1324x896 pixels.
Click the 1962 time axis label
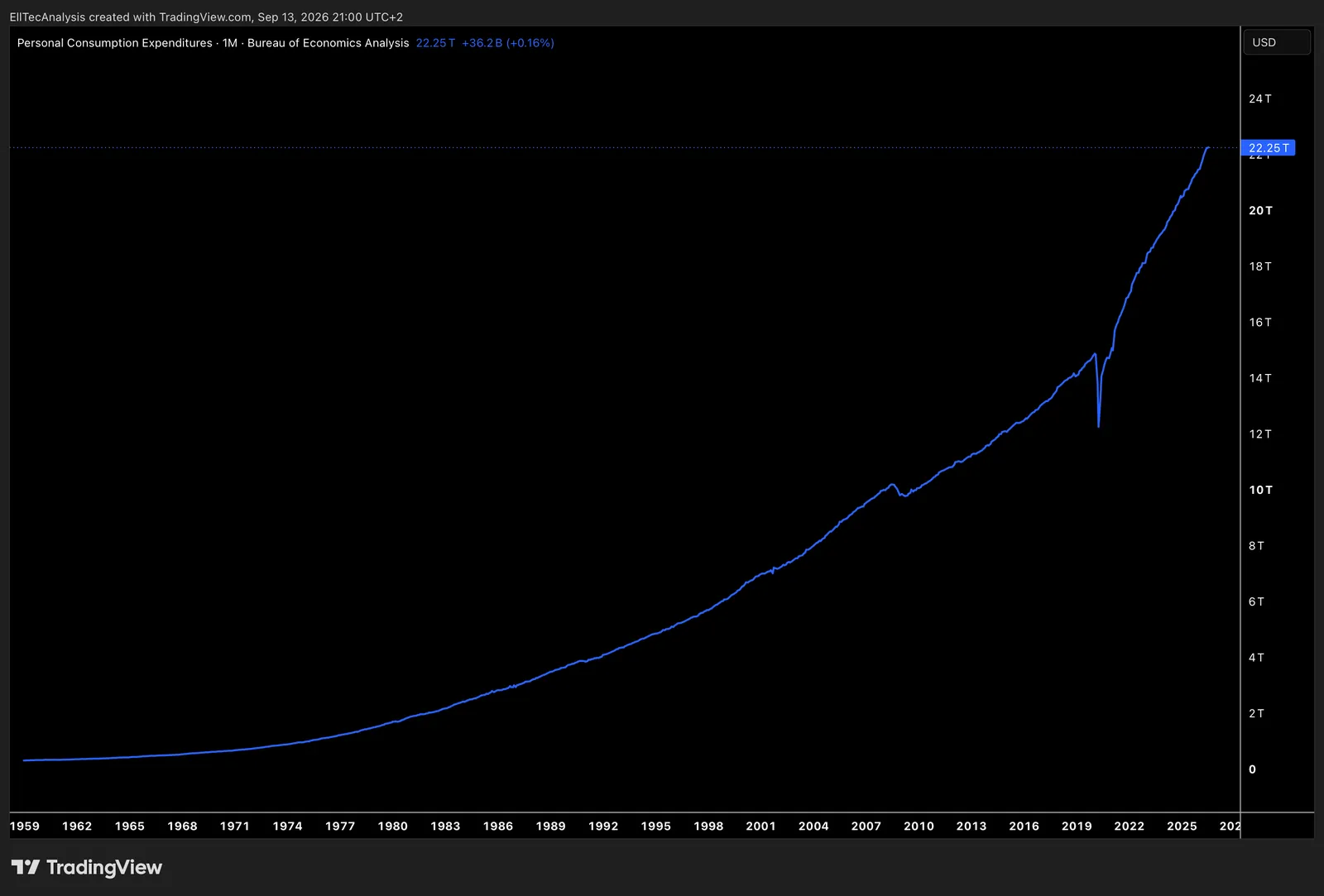(77, 826)
